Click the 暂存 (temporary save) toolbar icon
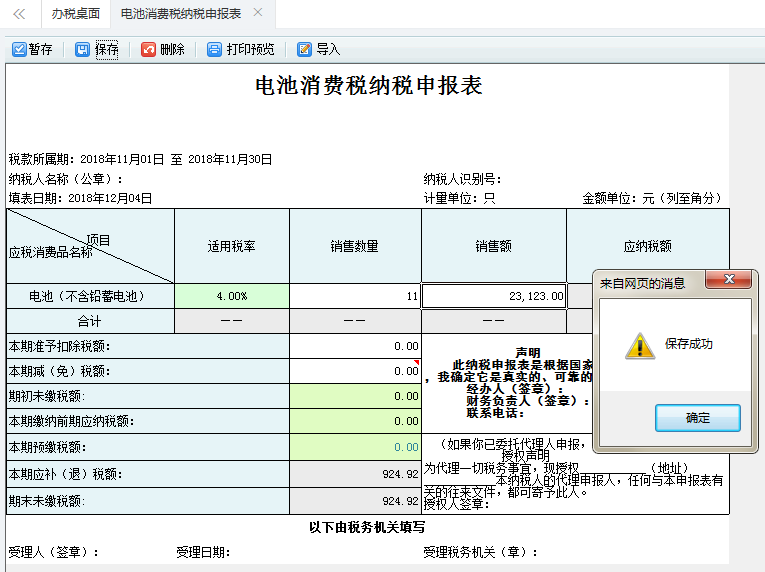Screen dimensions: 765x572 [x=19, y=49]
